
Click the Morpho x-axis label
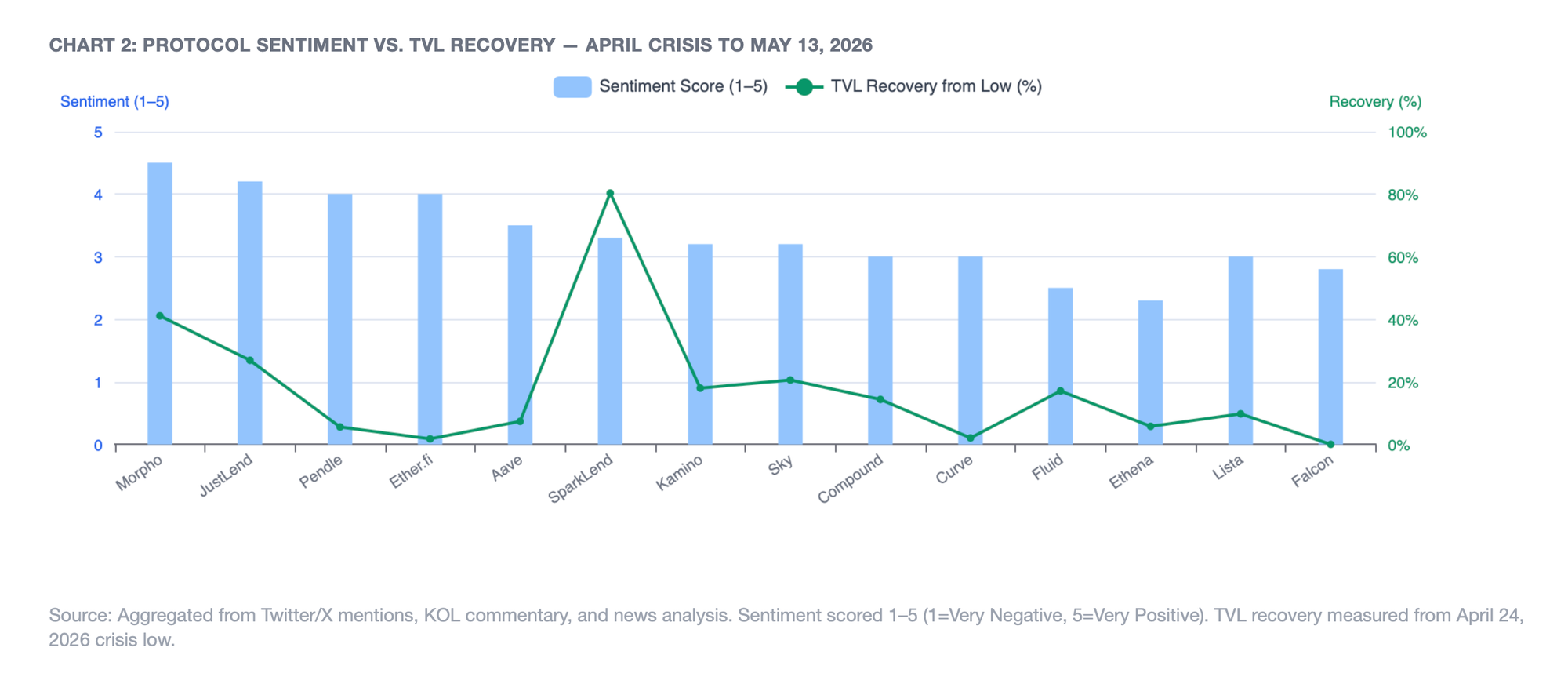pos(139,473)
